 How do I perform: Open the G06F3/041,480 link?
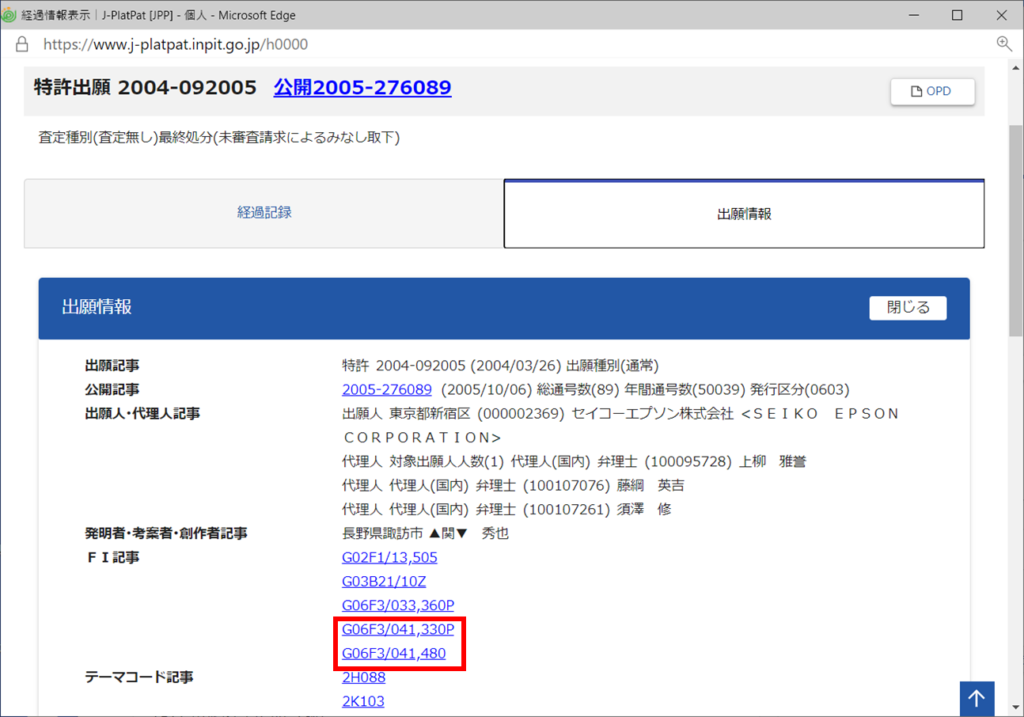click(x=393, y=654)
